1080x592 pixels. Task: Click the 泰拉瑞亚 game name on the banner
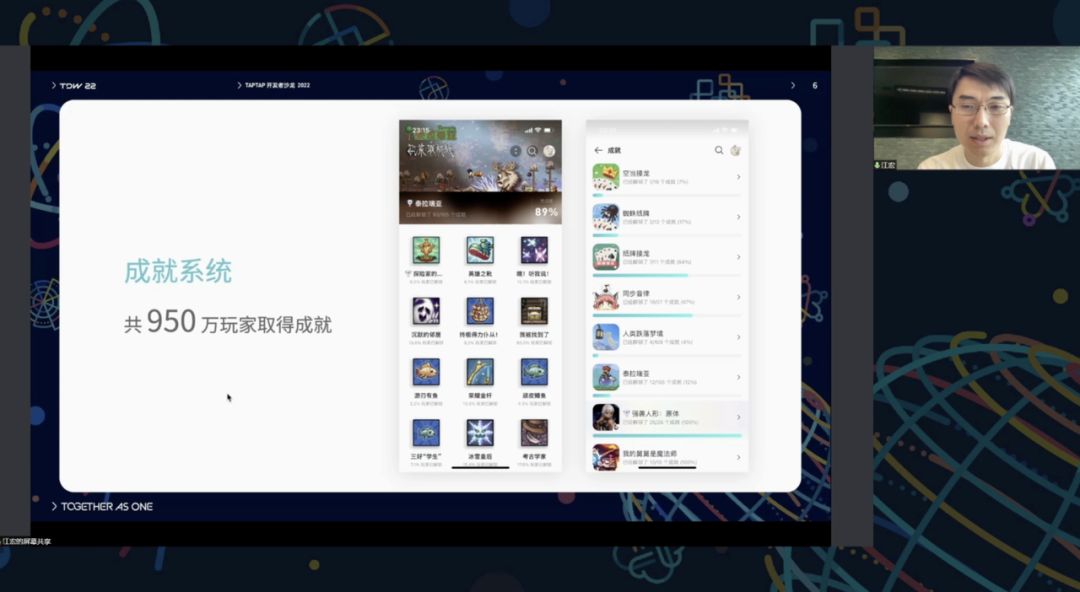[x=428, y=203]
